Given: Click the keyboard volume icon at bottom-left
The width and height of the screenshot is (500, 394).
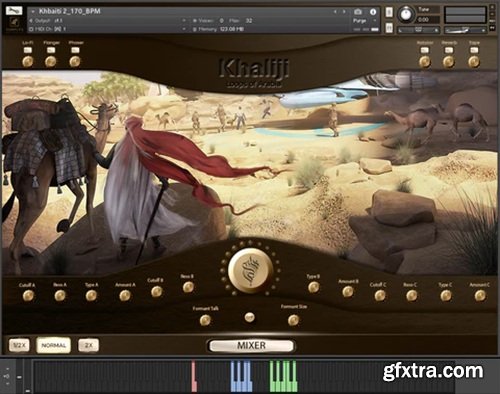Looking at the screenshot, I should (7, 376).
